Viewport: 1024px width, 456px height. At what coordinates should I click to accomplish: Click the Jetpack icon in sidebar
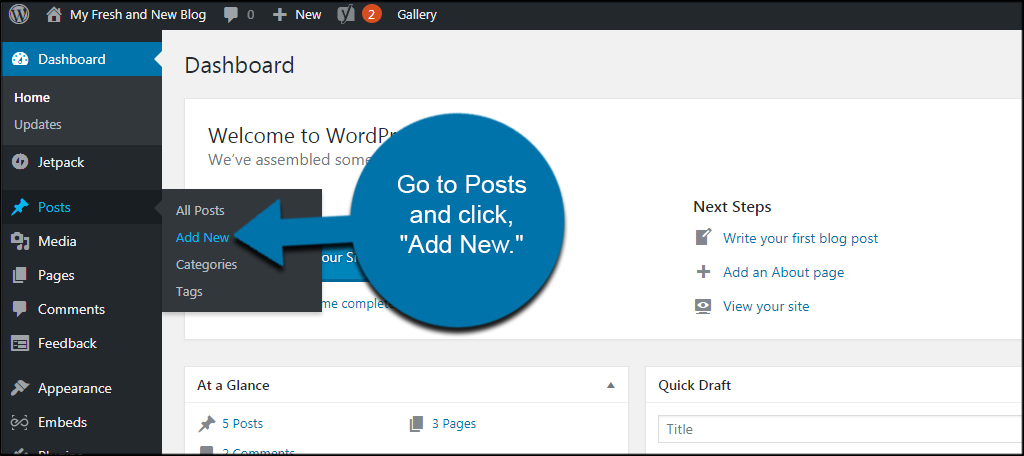pos(20,162)
